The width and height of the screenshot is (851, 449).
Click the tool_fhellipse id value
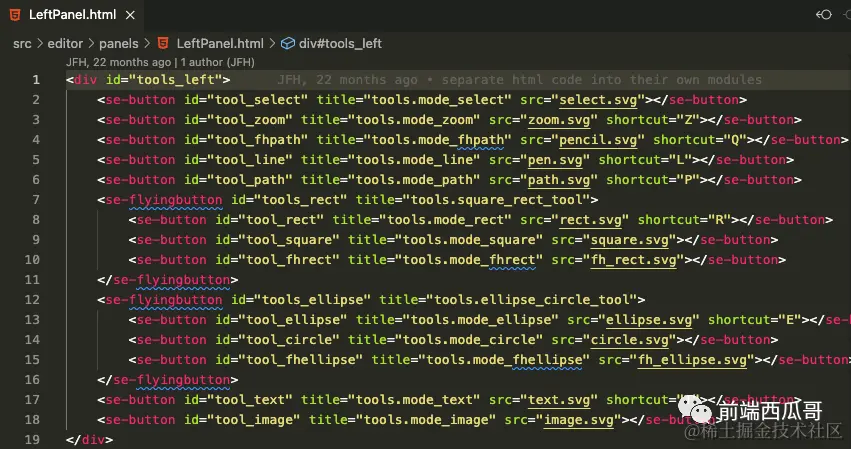[300, 360]
